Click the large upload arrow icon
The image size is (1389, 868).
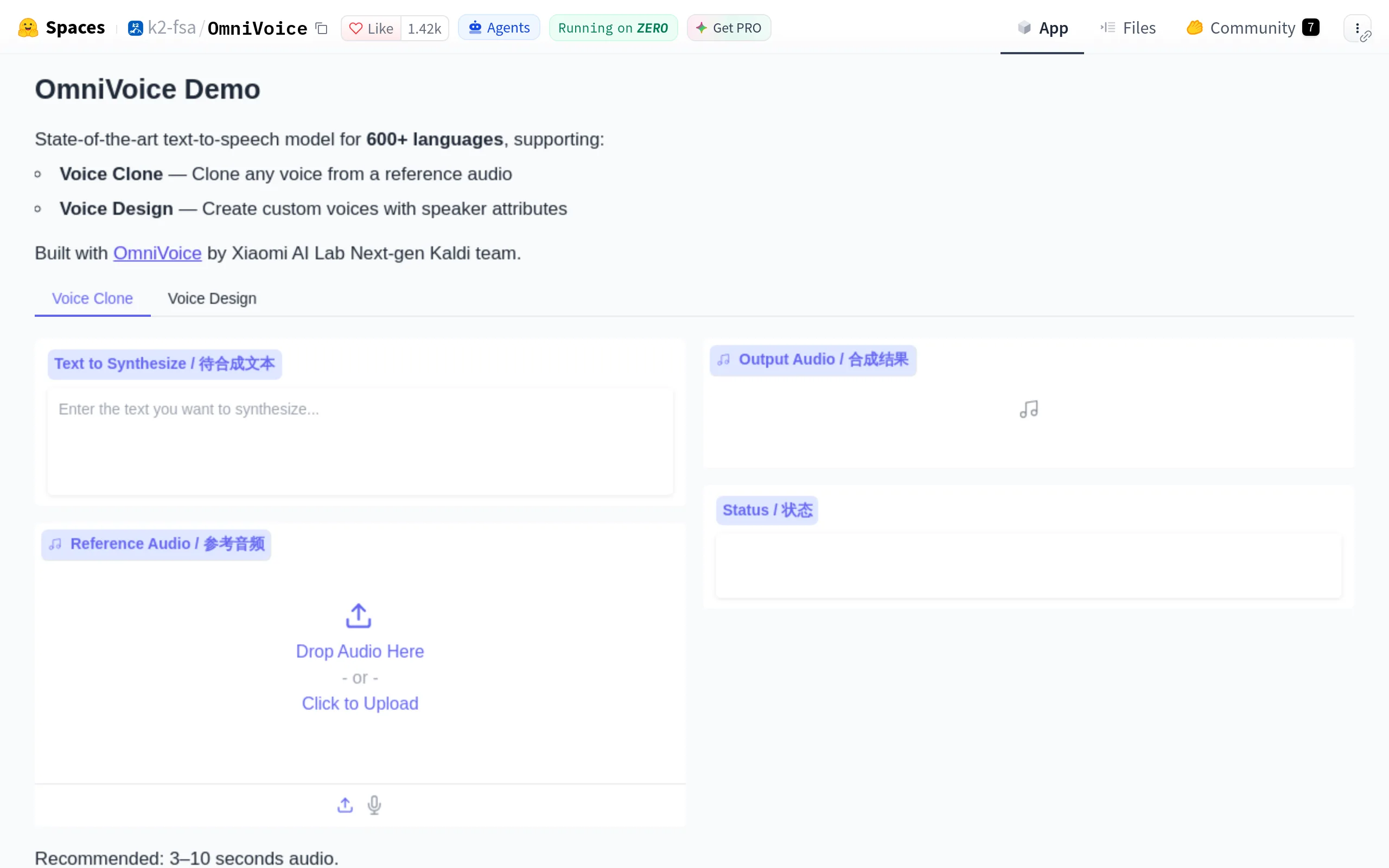point(359,615)
